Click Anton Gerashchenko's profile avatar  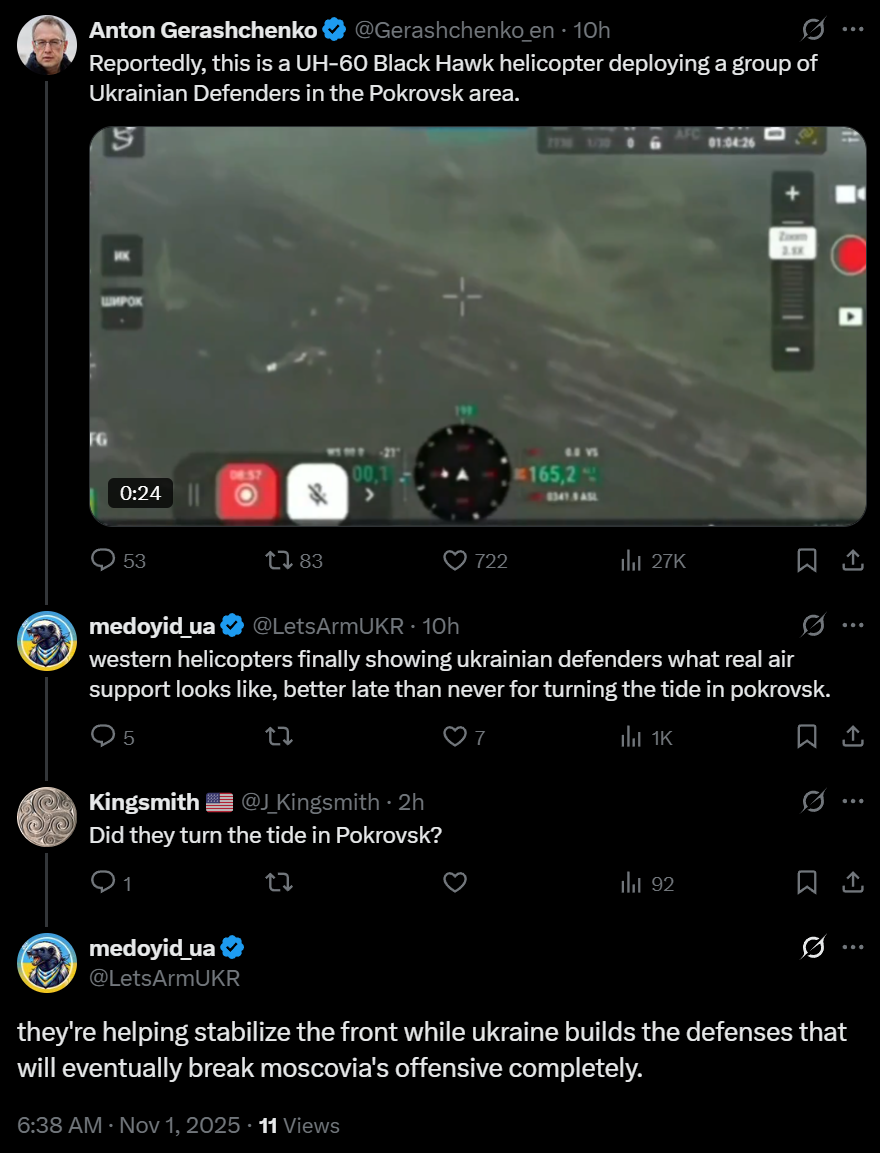pyautogui.click(x=47, y=44)
